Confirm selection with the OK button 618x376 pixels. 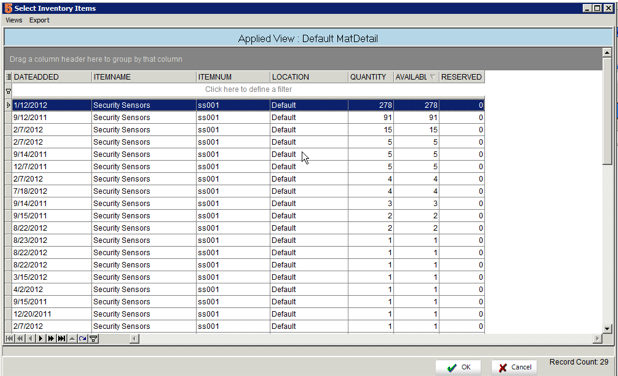tap(458, 367)
